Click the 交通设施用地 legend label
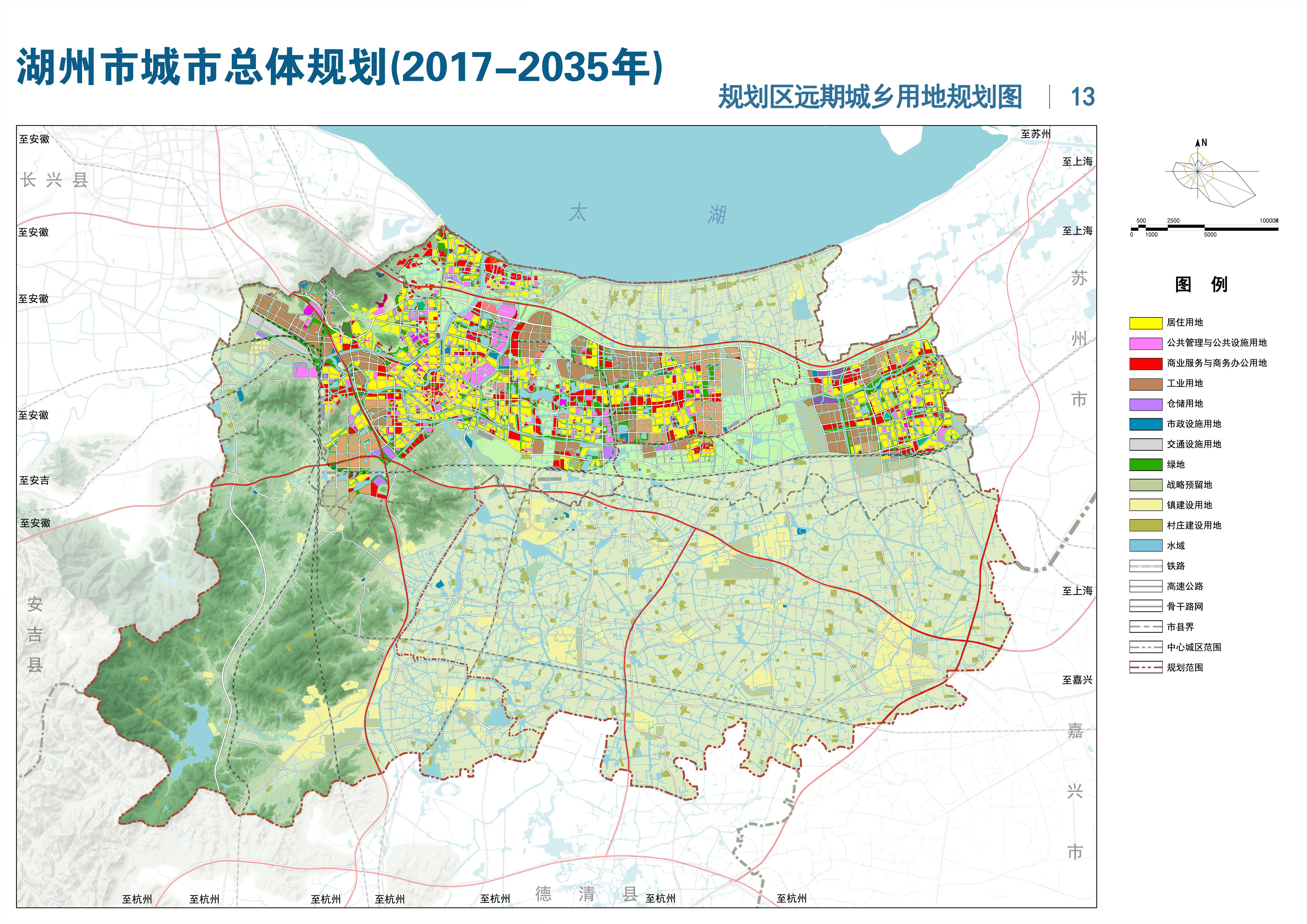The image size is (1307, 924). (1194, 444)
